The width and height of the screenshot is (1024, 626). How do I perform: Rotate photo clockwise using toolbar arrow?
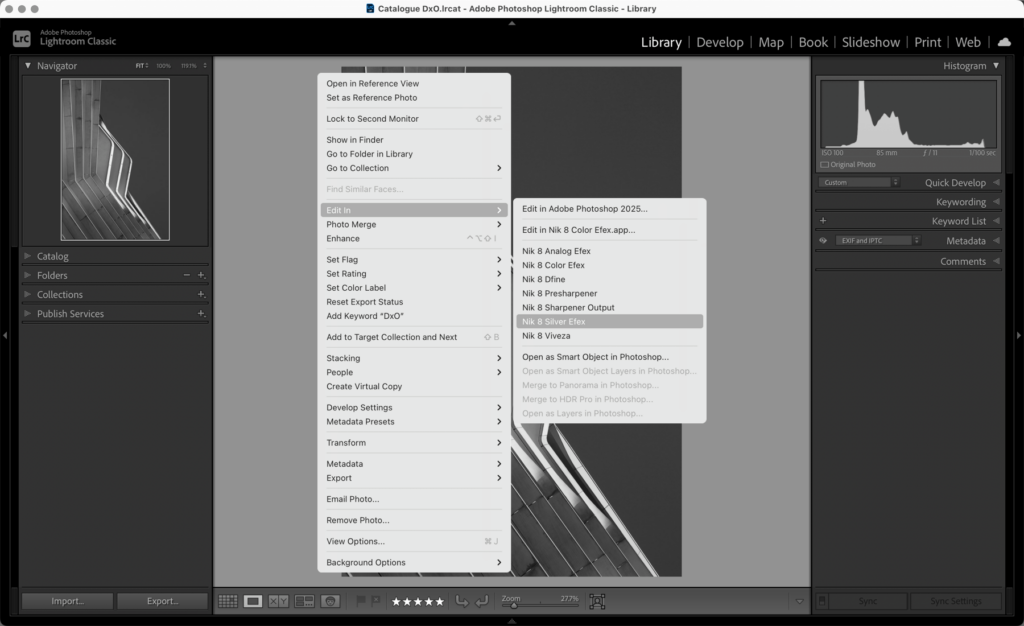(482, 601)
